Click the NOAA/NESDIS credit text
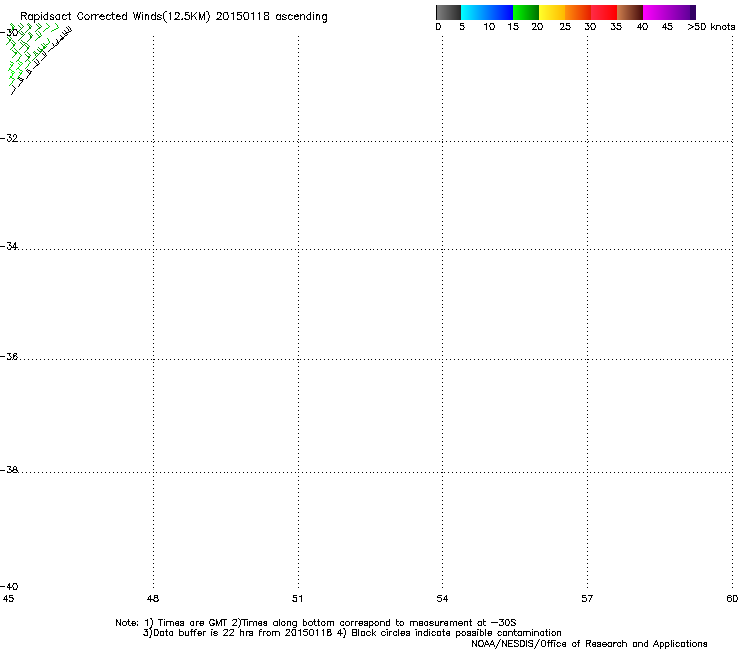The width and height of the screenshot is (740, 650). 589,643
